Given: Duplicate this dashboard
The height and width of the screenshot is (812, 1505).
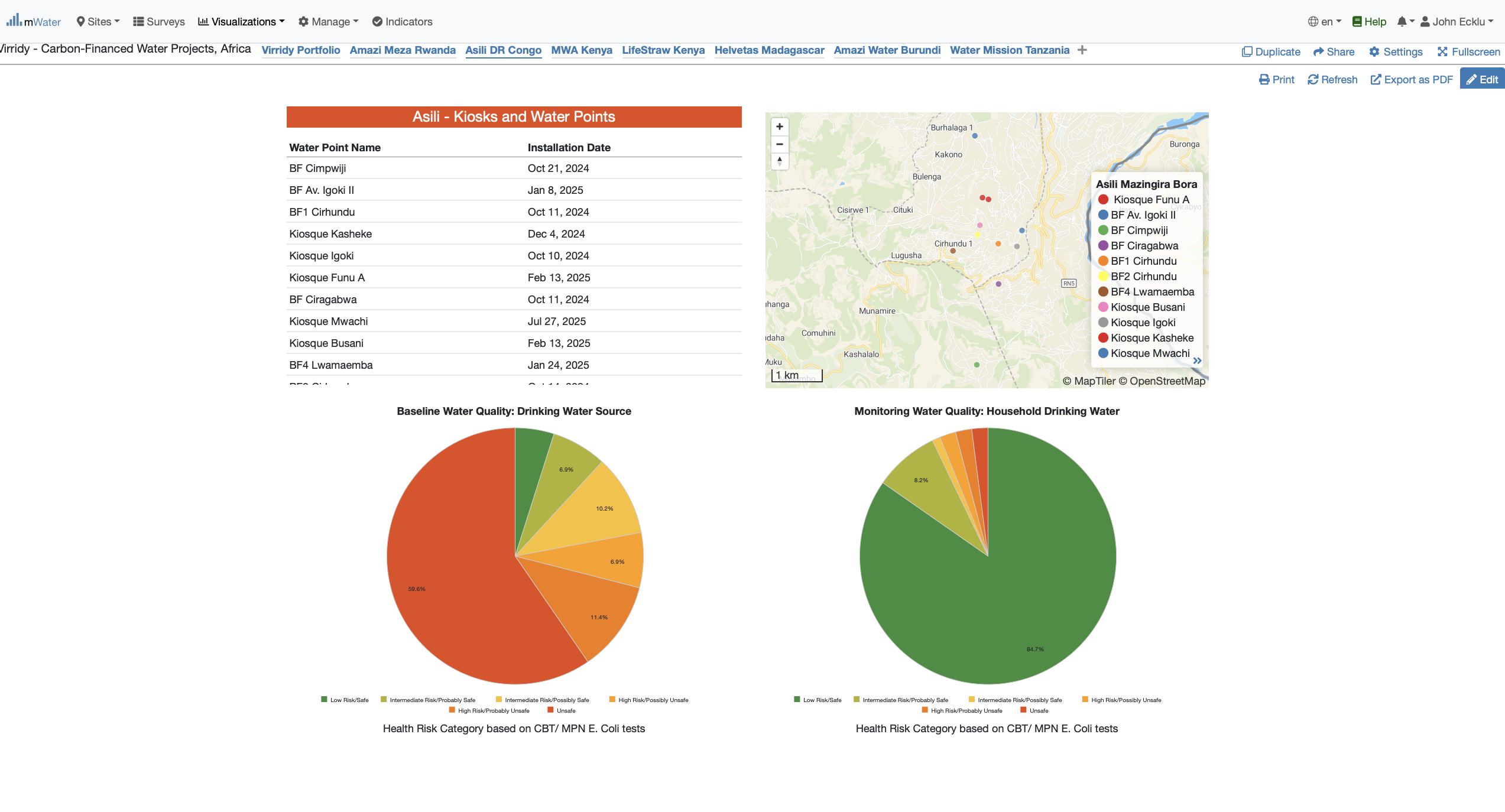Looking at the screenshot, I should coord(1271,51).
